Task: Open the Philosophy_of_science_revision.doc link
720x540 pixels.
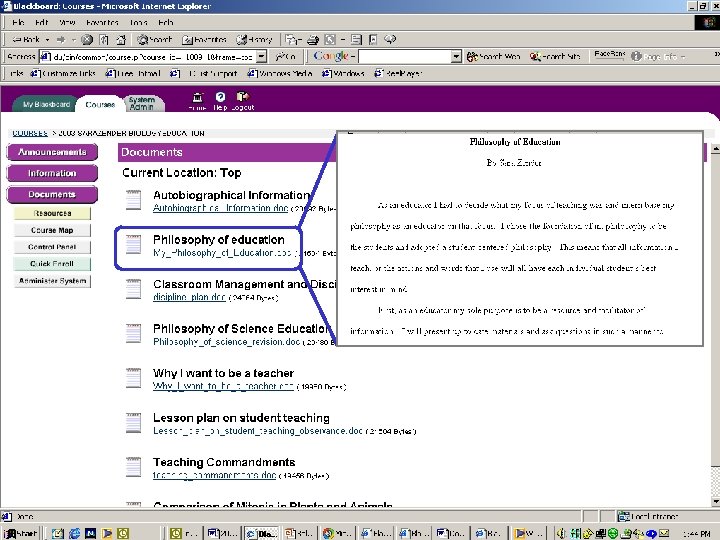Action: [x=226, y=342]
